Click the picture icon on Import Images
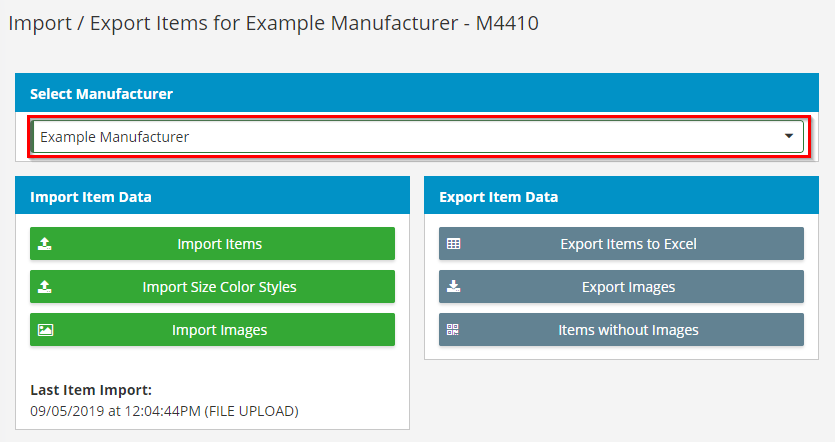Screen dimensions: 835x442 pos(46,330)
